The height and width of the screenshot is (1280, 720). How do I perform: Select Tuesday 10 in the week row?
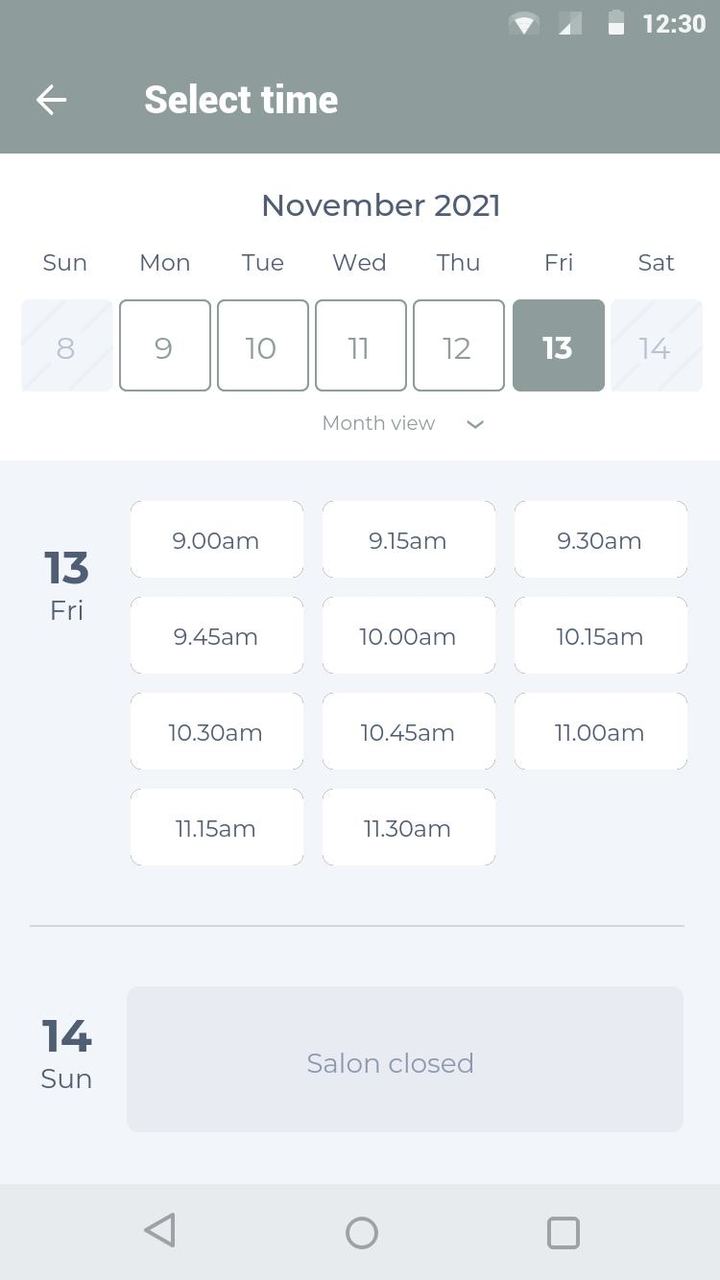coord(262,346)
